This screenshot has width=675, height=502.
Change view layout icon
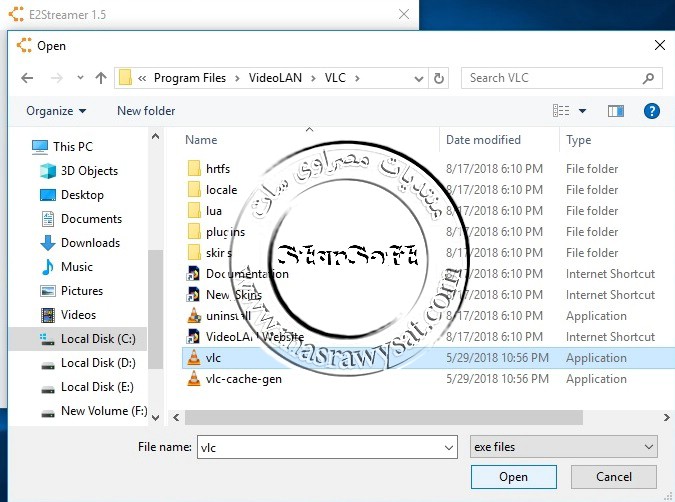coord(561,111)
